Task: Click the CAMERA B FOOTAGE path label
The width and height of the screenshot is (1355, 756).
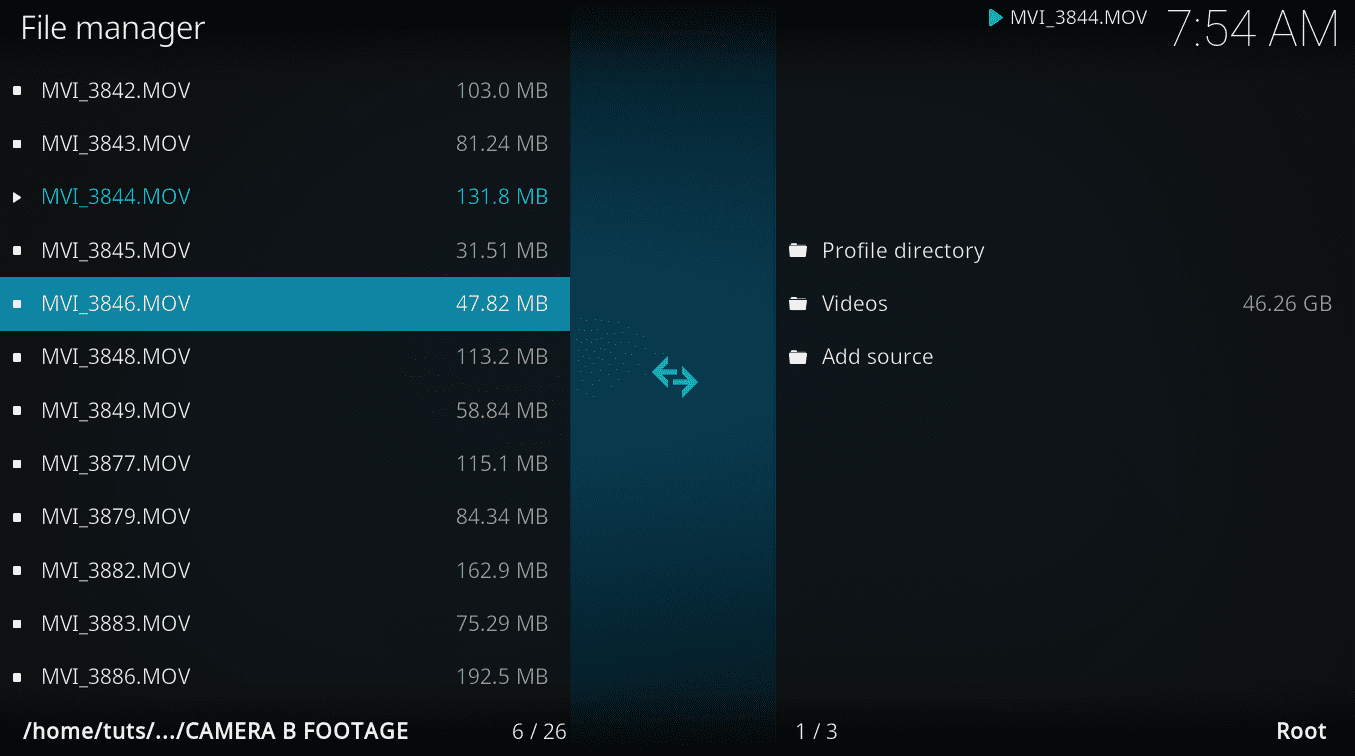Action: coord(217,731)
